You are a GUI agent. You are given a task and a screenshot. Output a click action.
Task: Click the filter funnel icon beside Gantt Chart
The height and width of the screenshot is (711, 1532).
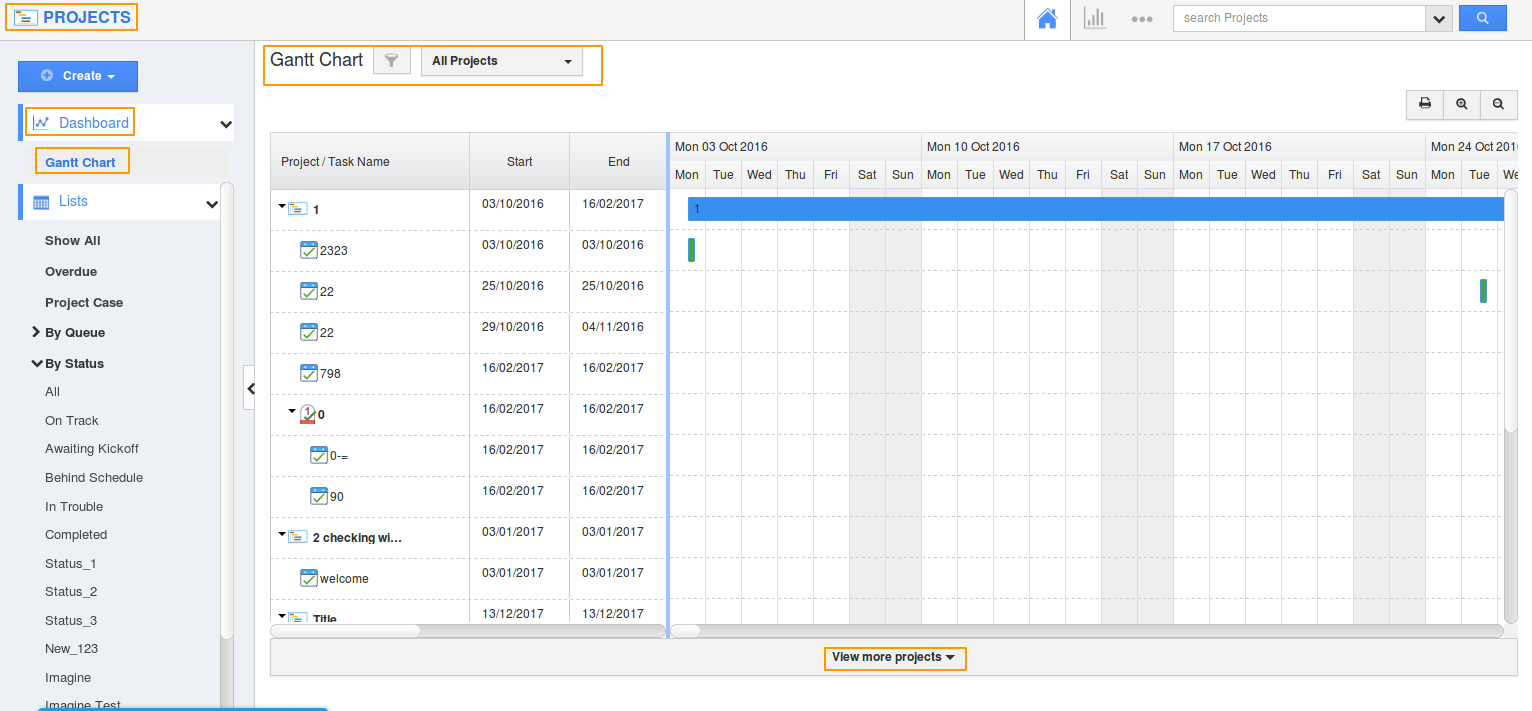[x=391, y=60]
